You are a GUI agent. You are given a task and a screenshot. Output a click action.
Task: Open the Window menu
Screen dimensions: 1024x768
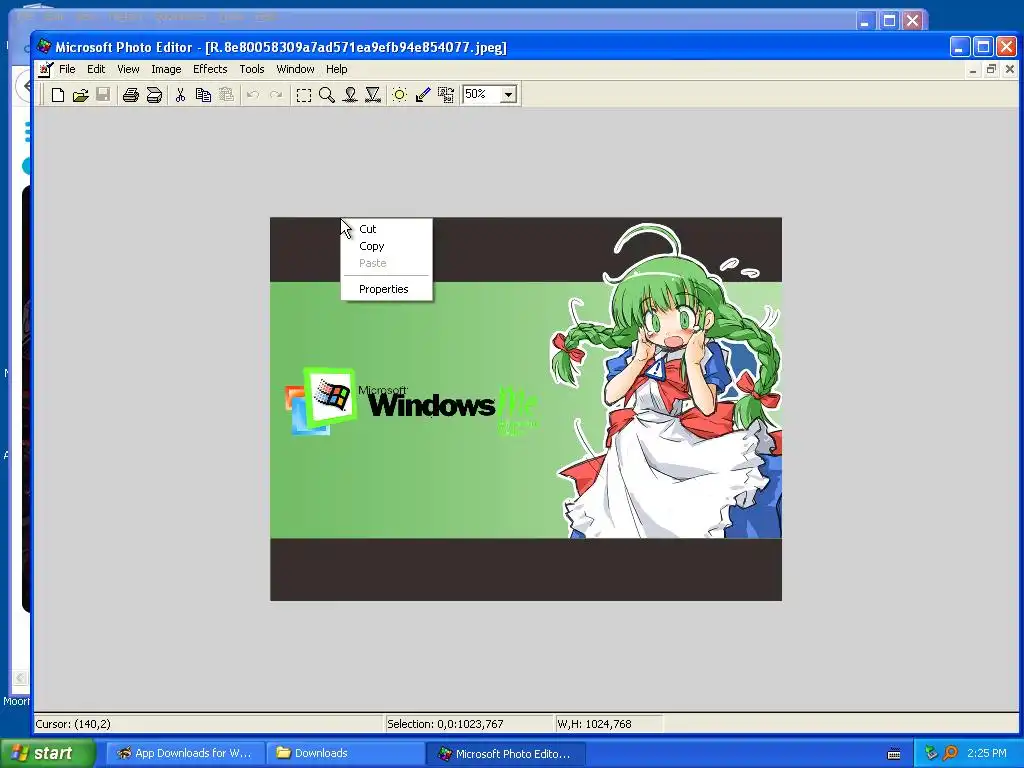pos(295,69)
